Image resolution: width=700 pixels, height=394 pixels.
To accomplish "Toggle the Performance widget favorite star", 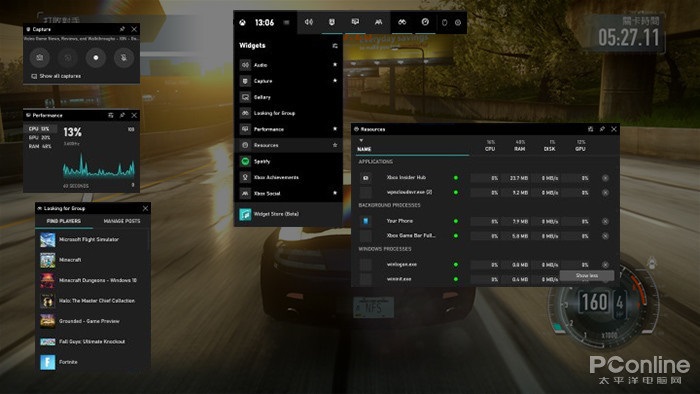I will coord(335,129).
